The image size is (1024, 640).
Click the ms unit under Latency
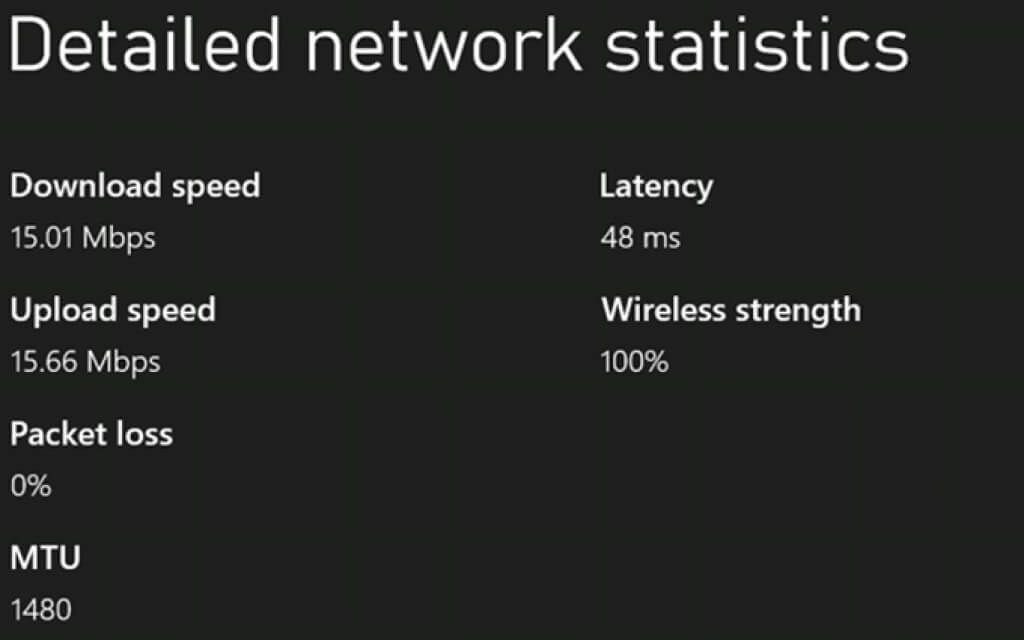click(x=663, y=238)
